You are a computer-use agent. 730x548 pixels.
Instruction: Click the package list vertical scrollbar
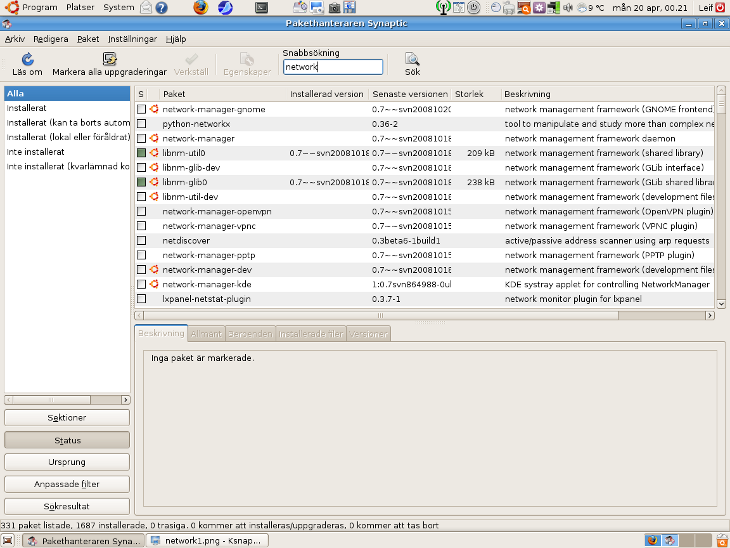click(x=721, y=196)
